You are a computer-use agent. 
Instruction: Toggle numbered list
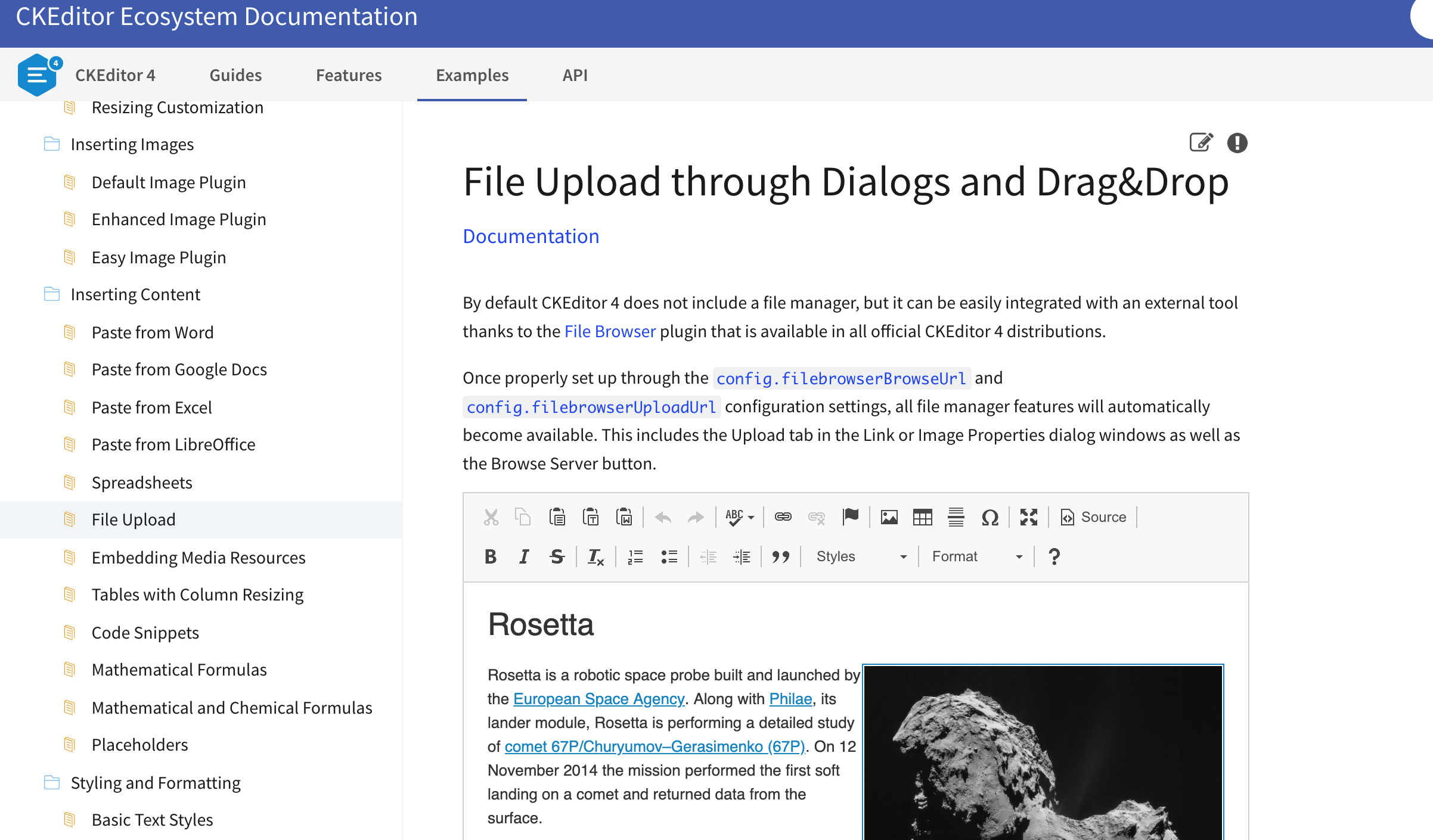click(635, 556)
